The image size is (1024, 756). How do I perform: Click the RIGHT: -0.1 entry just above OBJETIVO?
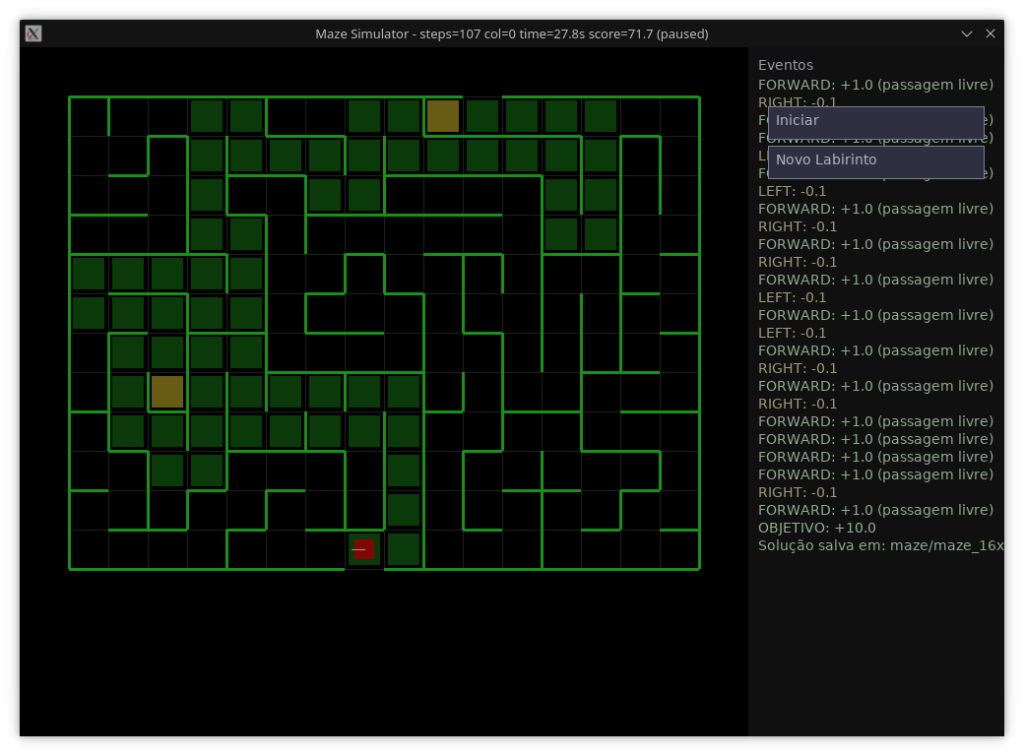click(x=798, y=492)
